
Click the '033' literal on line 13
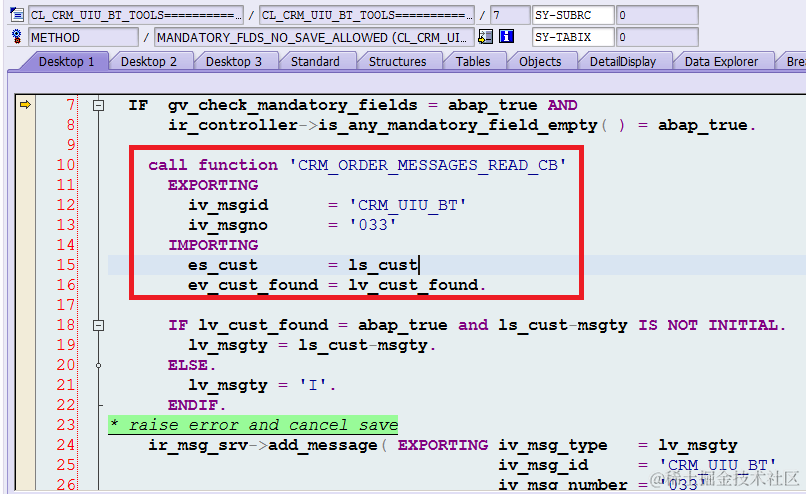[x=373, y=225]
